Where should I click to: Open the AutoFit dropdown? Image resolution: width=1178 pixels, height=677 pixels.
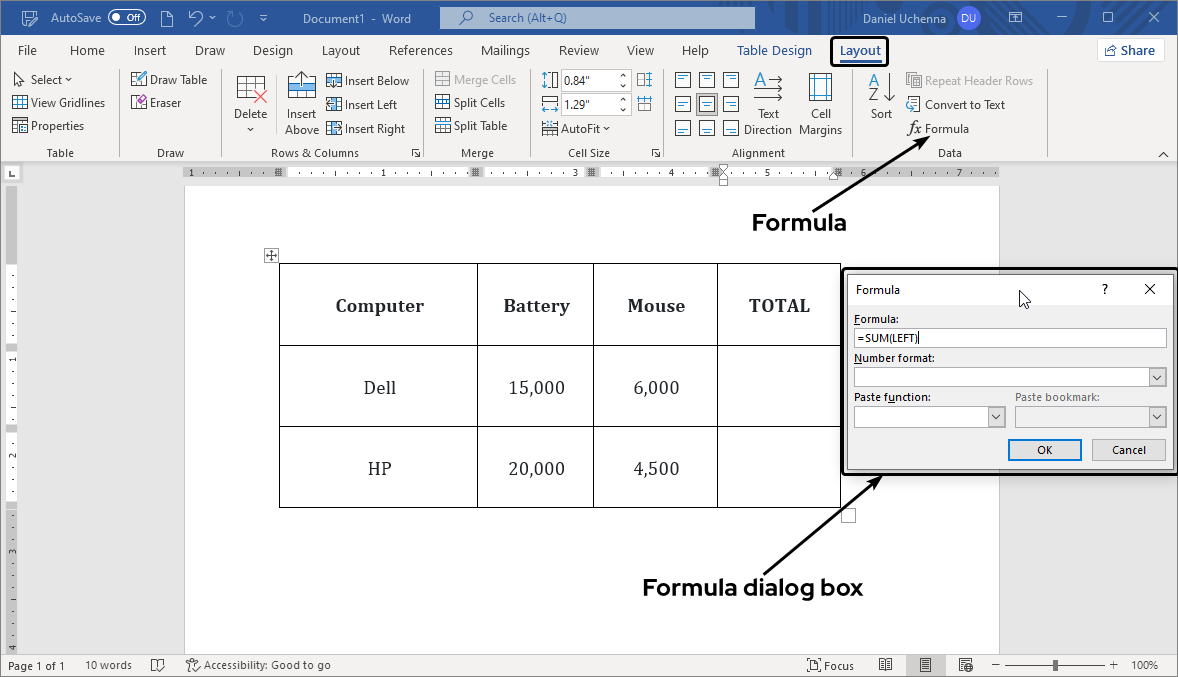click(577, 128)
